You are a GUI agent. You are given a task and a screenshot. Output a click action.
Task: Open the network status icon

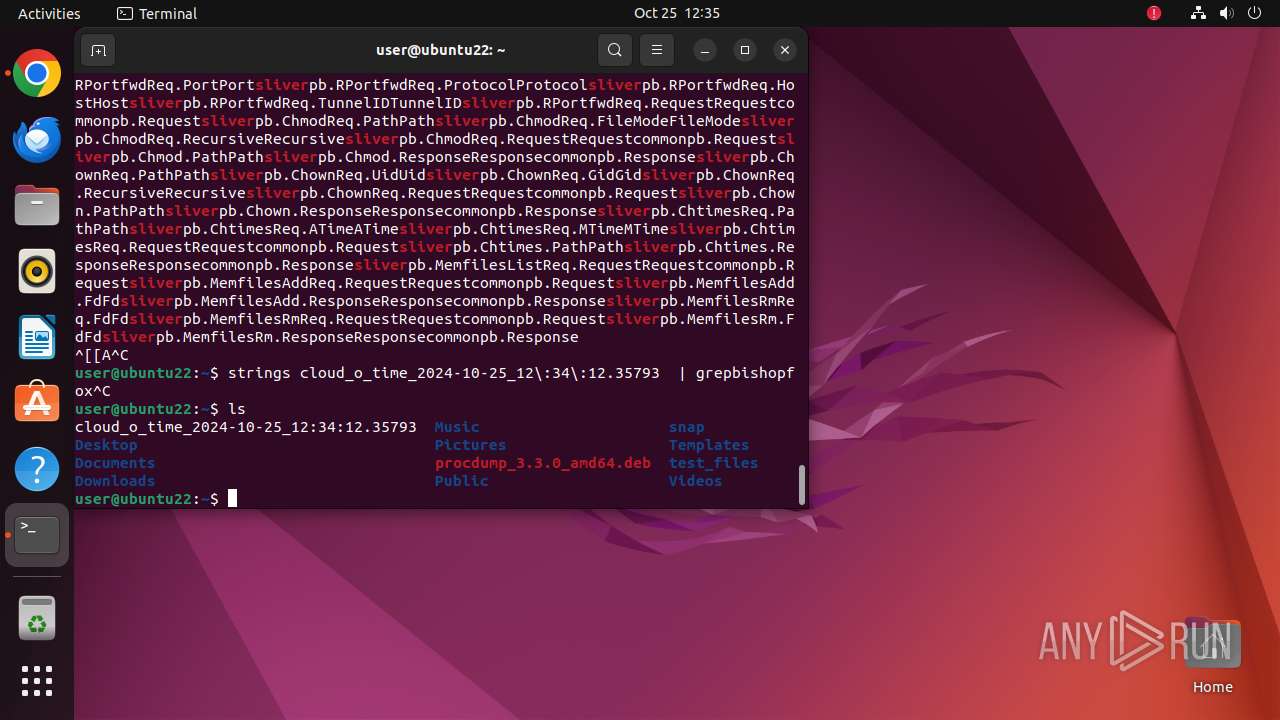[1198, 13]
